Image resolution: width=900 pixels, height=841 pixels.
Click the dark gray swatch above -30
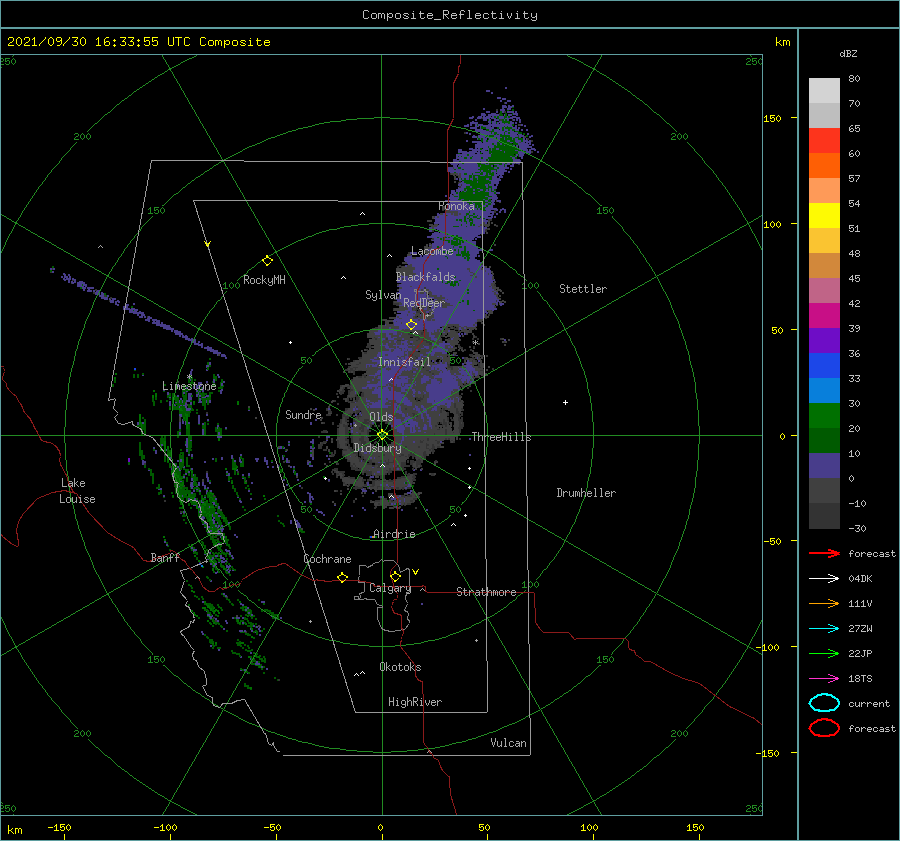(x=824, y=516)
